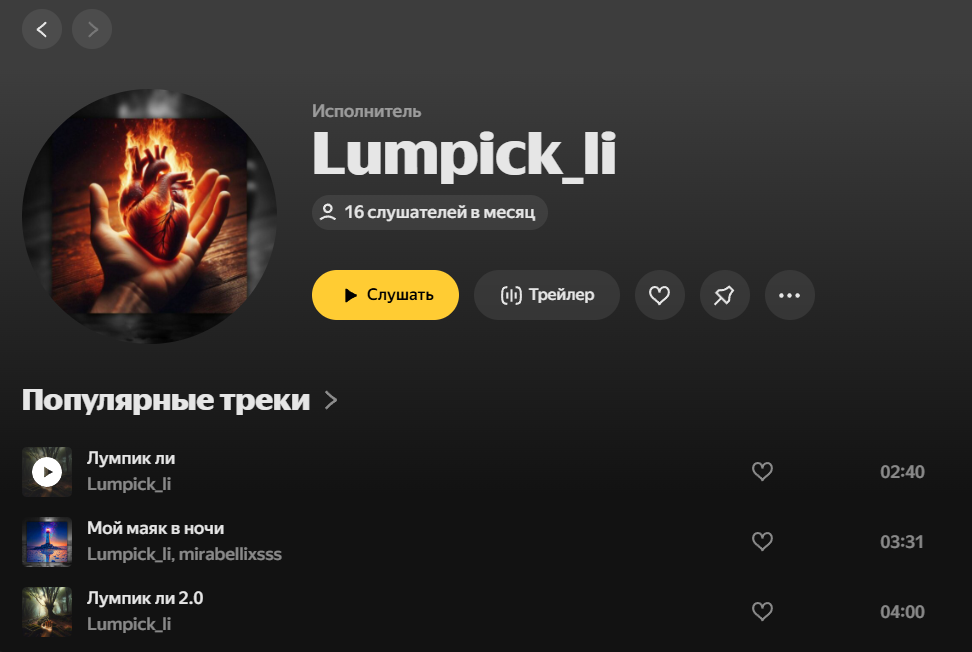The image size is (972, 652).
Task: Click the 16 слушателей в месяц badge
Action: click(430, 213)
